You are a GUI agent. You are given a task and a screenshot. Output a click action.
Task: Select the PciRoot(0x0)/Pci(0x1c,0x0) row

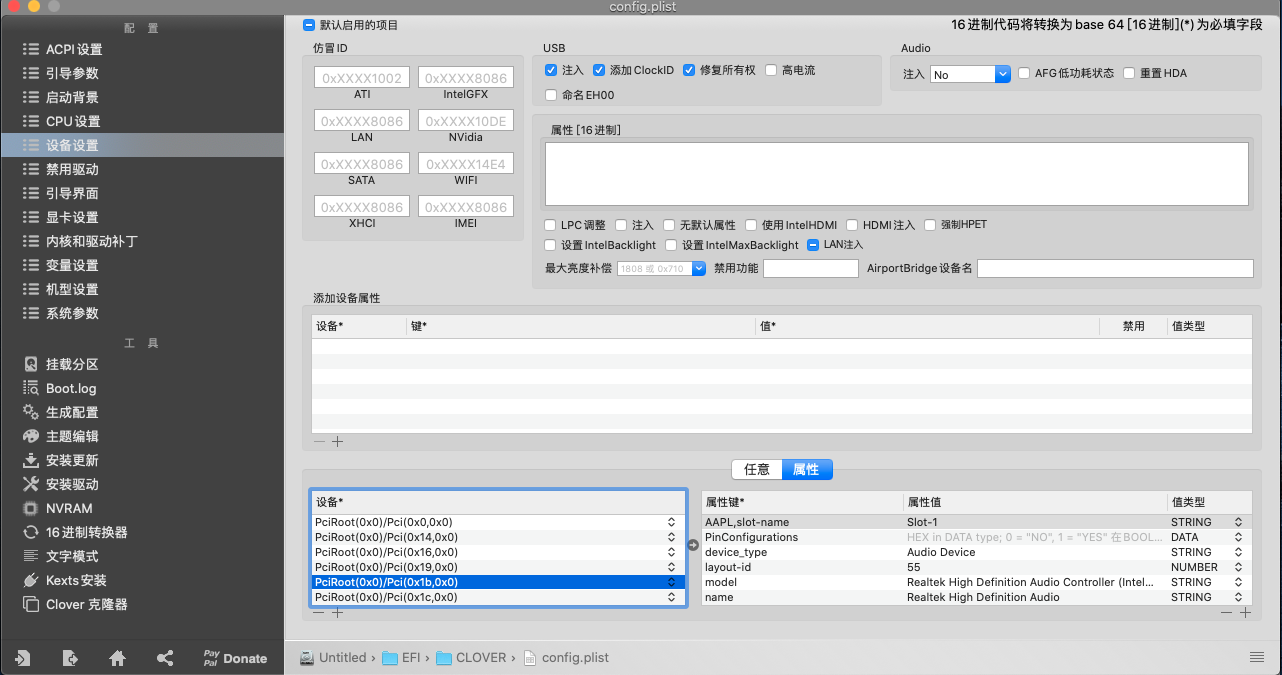[x=498, y=597]
